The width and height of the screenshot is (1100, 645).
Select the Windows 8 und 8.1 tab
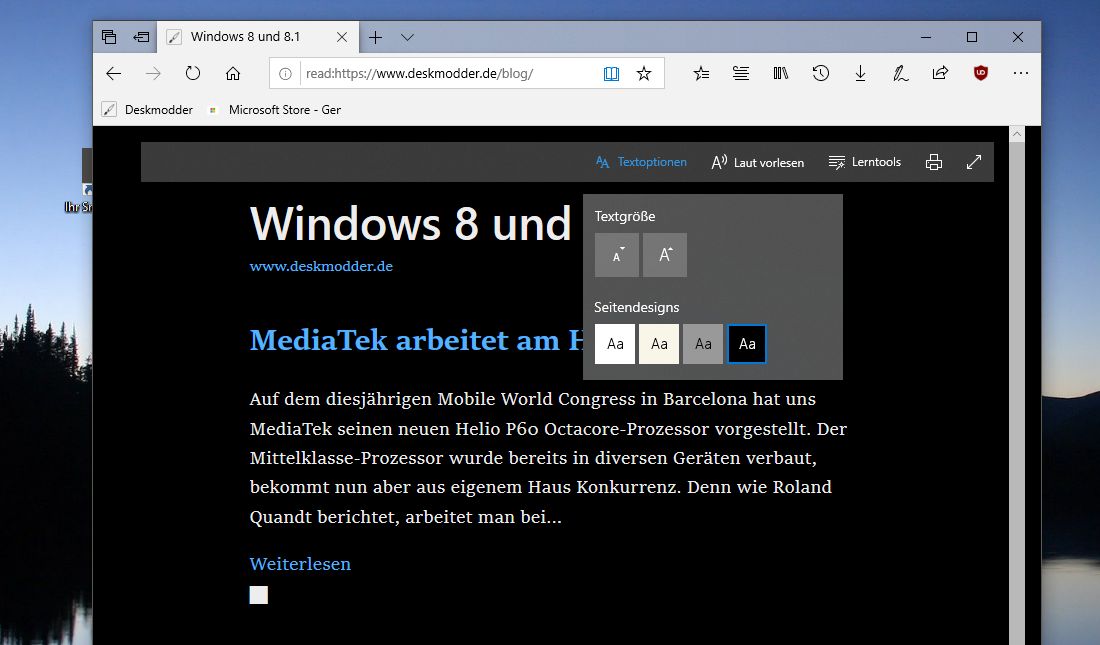[x=258, y=37]
